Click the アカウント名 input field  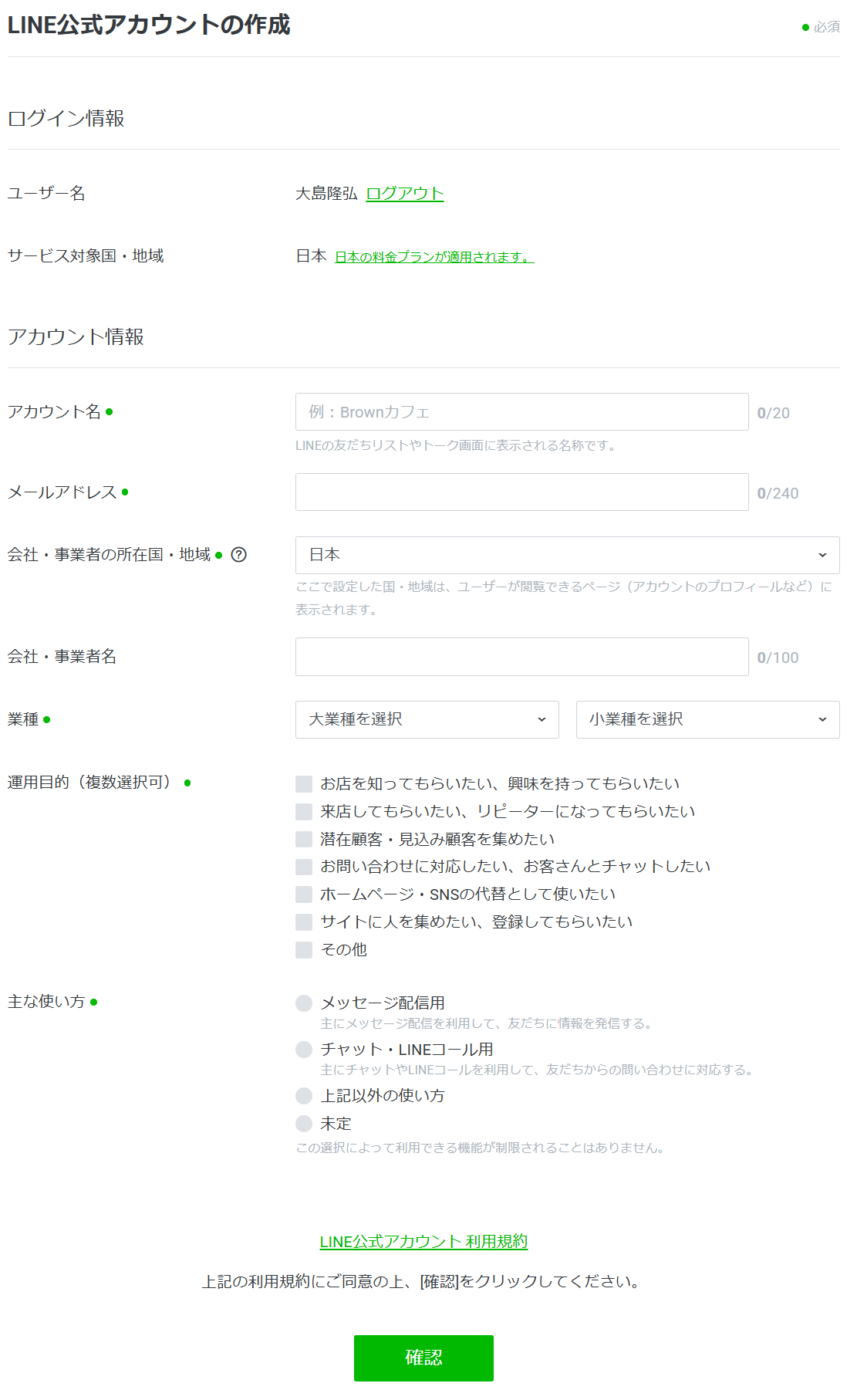521,412
